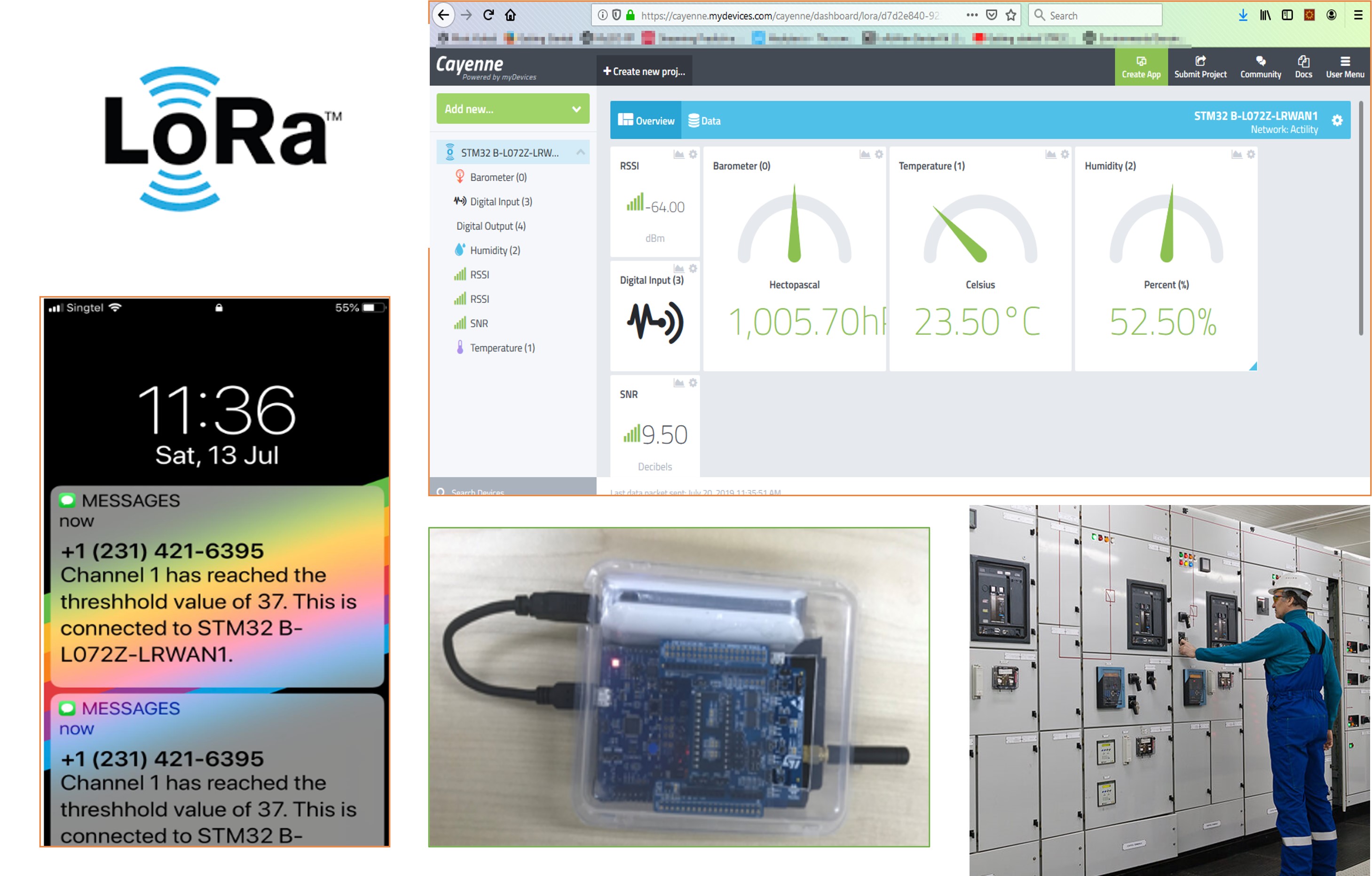The width and height of the screenshot is (1372, 876).
Task: Open the Firefox hamburger menu
Action: [1358, 15]
